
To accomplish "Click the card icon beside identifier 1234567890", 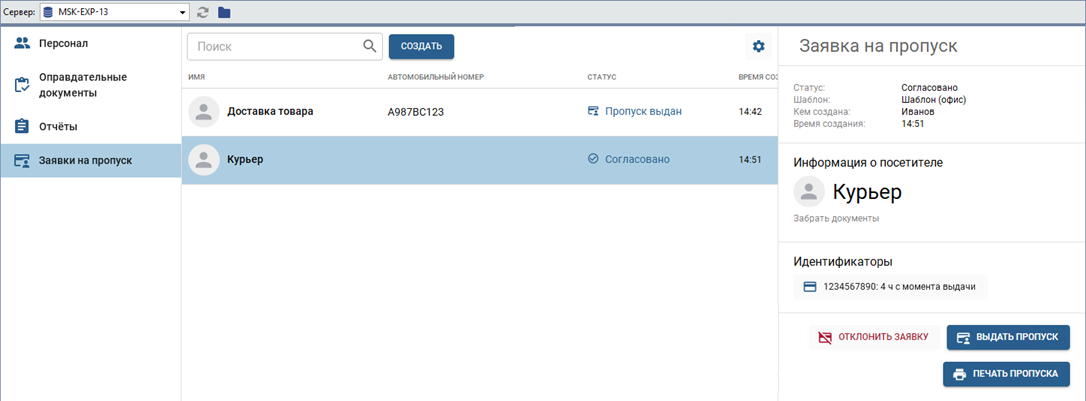I will pyautogui.click(x=810, y=287).
